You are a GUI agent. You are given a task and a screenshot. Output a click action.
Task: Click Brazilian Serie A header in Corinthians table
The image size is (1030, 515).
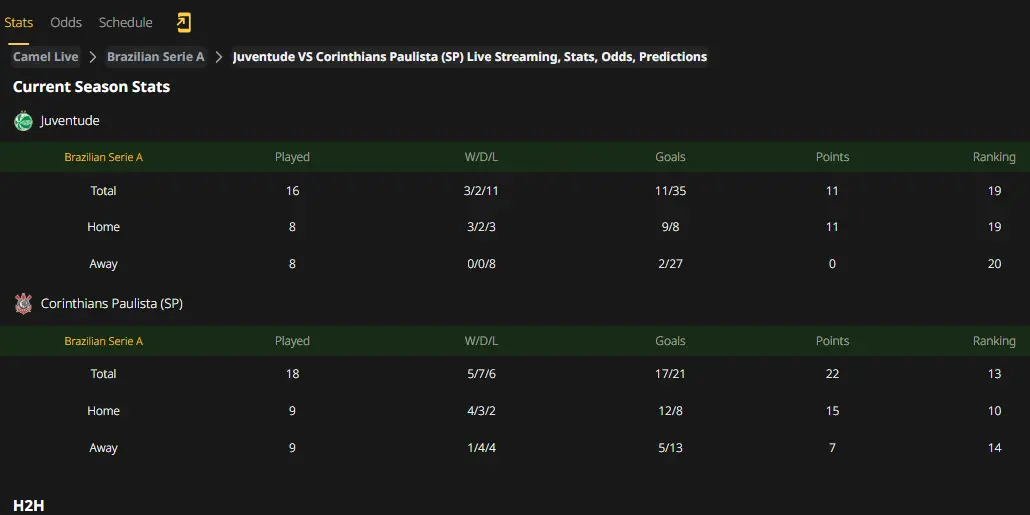(x=103, y=341)
